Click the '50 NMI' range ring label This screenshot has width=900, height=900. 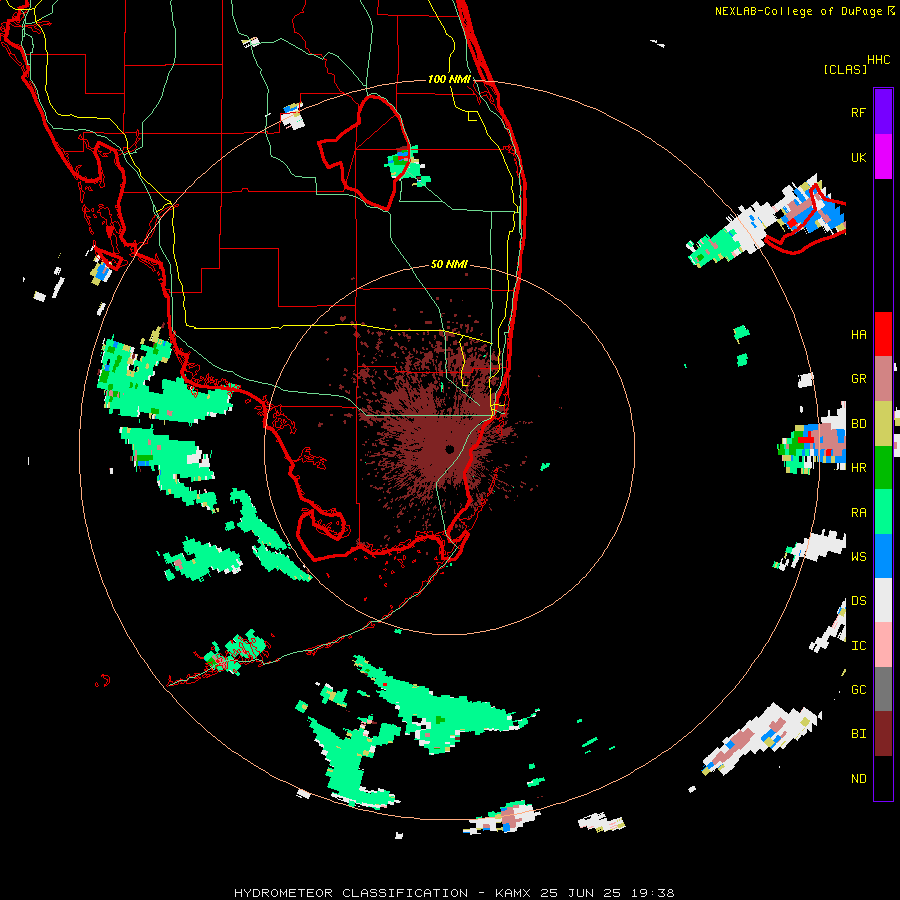[449, 265]
